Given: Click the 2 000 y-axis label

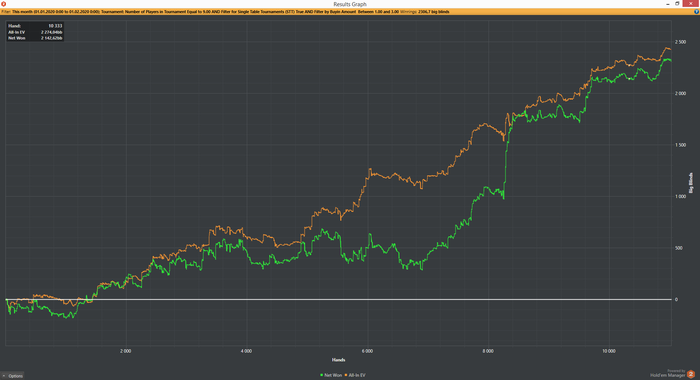Looking at the screenshot, I should tap(680, 93).
